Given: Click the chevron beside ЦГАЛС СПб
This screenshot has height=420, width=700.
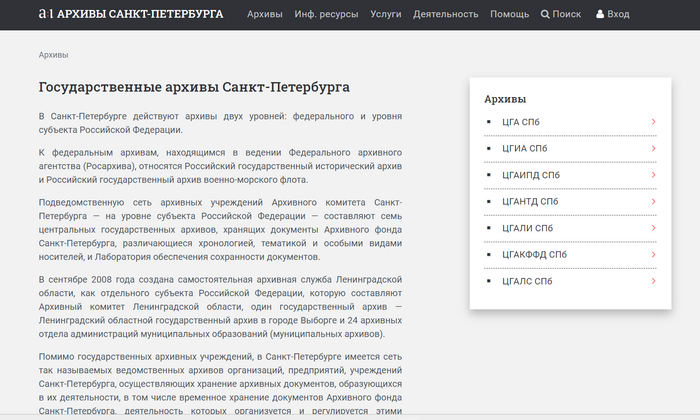Looking at the screenshot, I should point(653,281).
